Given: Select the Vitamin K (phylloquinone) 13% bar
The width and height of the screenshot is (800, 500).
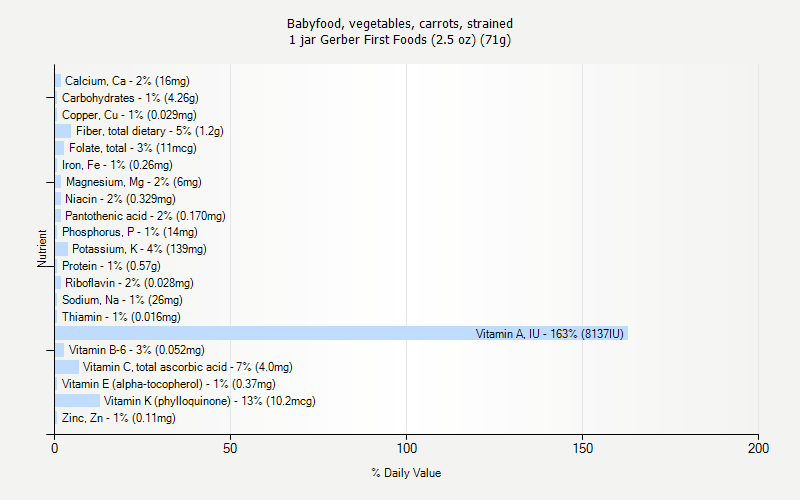Looking at the screenshot, I should point(78,401).
